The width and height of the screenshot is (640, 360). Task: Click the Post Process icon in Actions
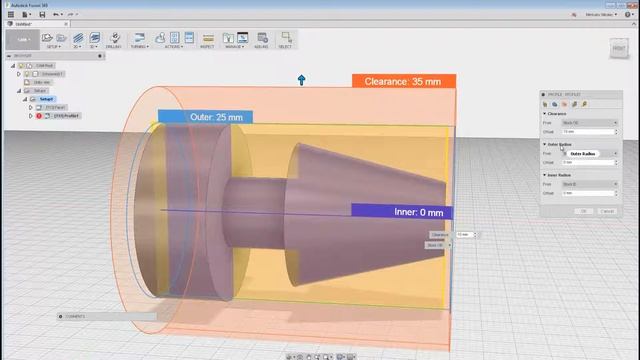tap(175, 38)
